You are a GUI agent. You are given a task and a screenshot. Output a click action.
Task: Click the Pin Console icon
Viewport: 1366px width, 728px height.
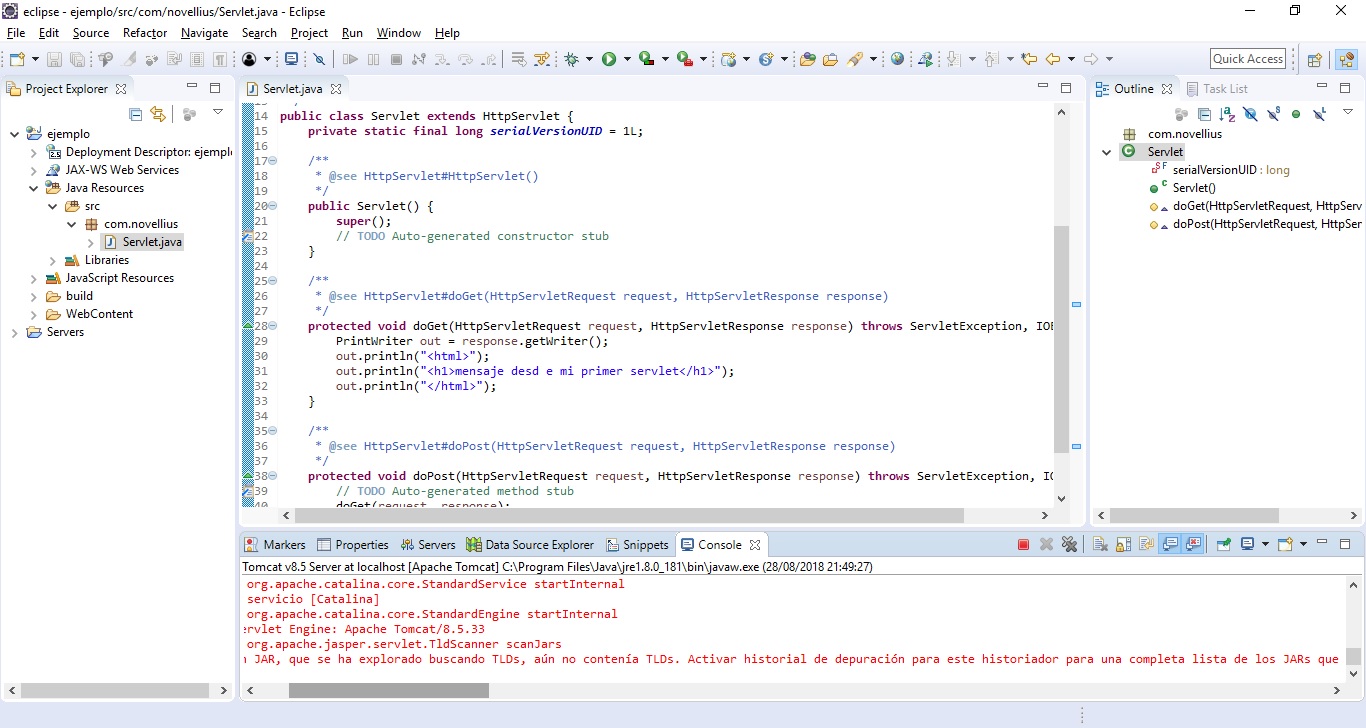point(1222,545)
